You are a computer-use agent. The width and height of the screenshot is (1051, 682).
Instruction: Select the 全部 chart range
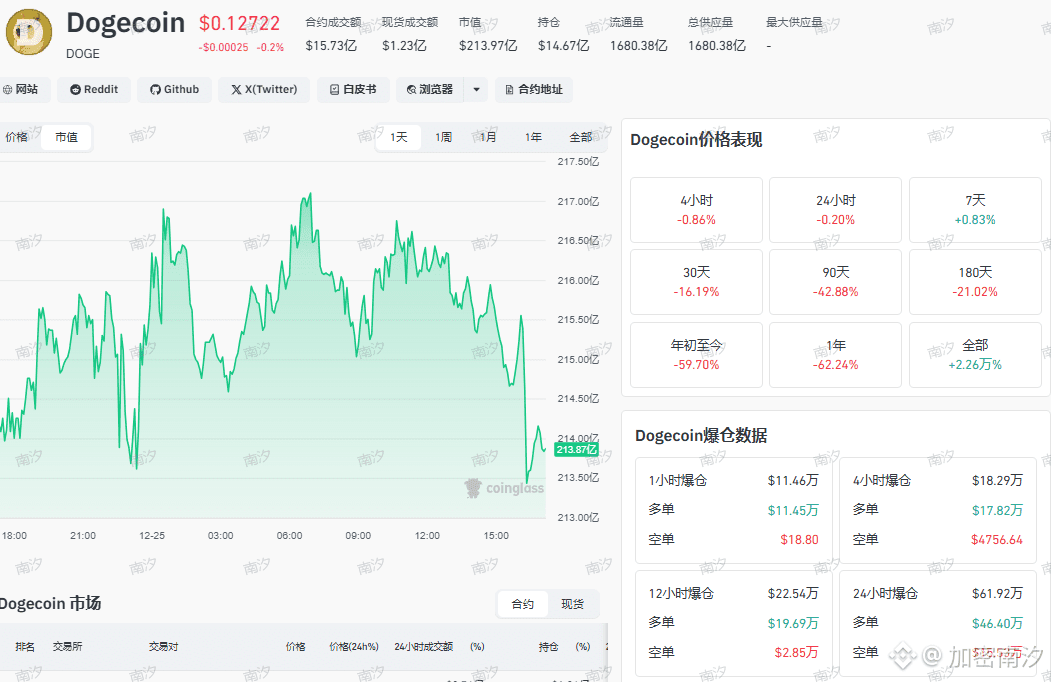(580, 137)
